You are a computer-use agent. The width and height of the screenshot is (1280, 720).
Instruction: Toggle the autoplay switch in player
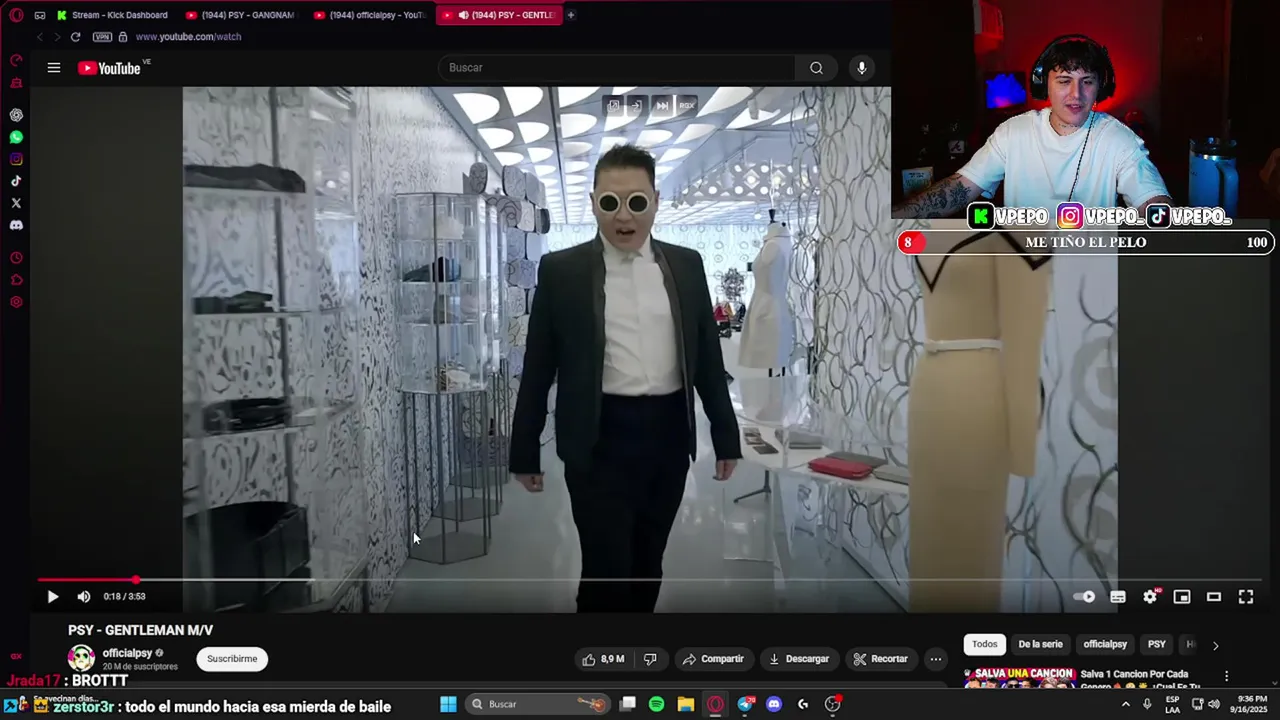pos(1085,597)
